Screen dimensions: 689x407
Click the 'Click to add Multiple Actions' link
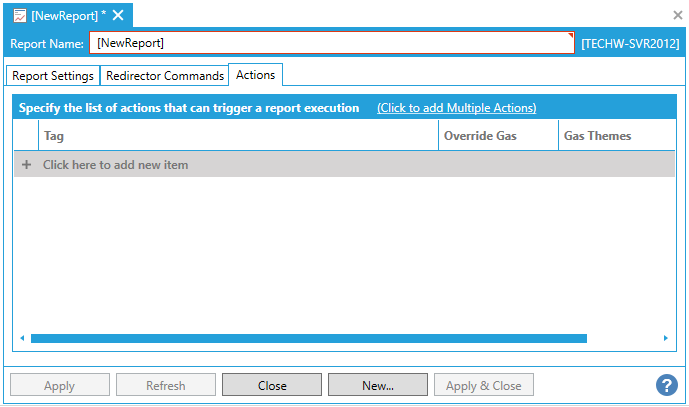[457, 108]
